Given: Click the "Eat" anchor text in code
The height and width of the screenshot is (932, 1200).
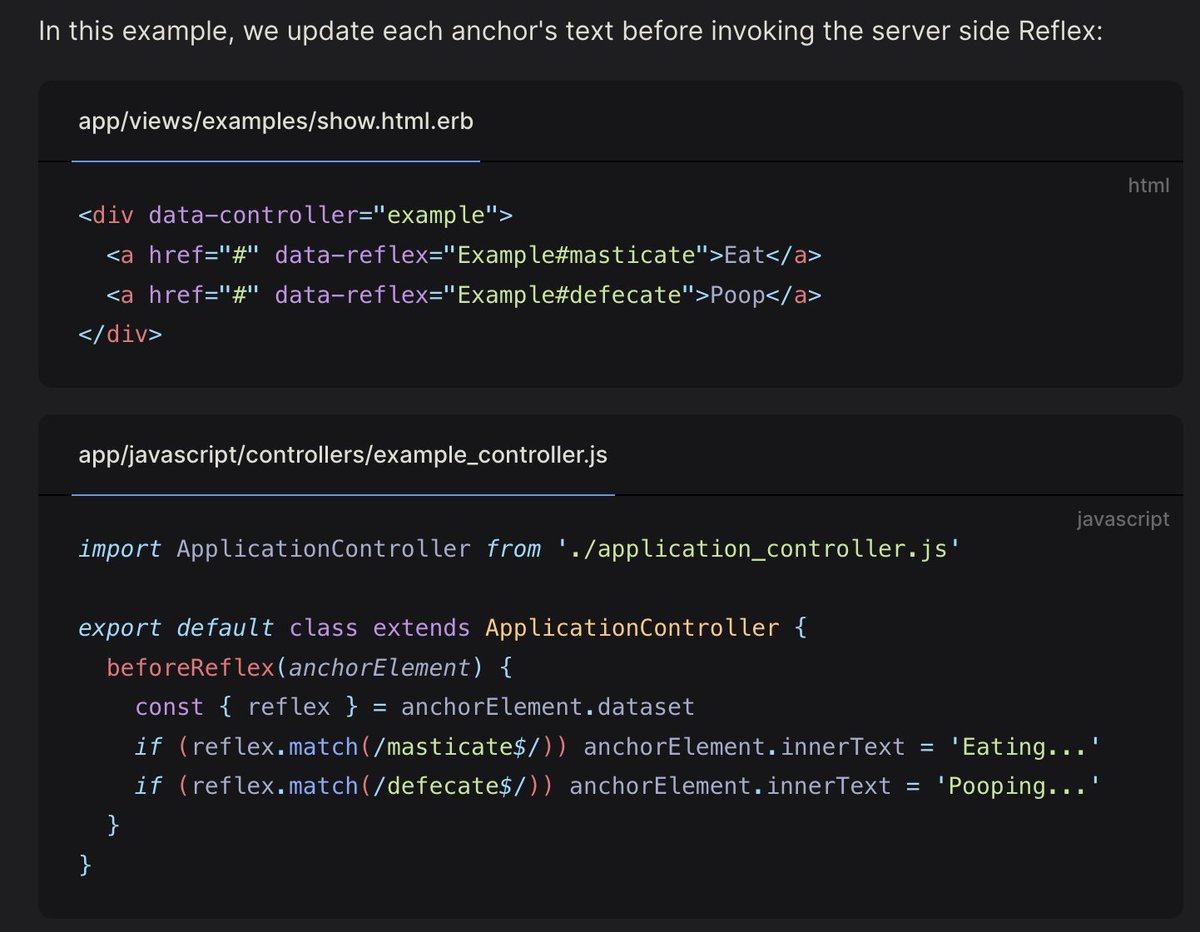Looking at the screenshot, I should pos(744,255).
